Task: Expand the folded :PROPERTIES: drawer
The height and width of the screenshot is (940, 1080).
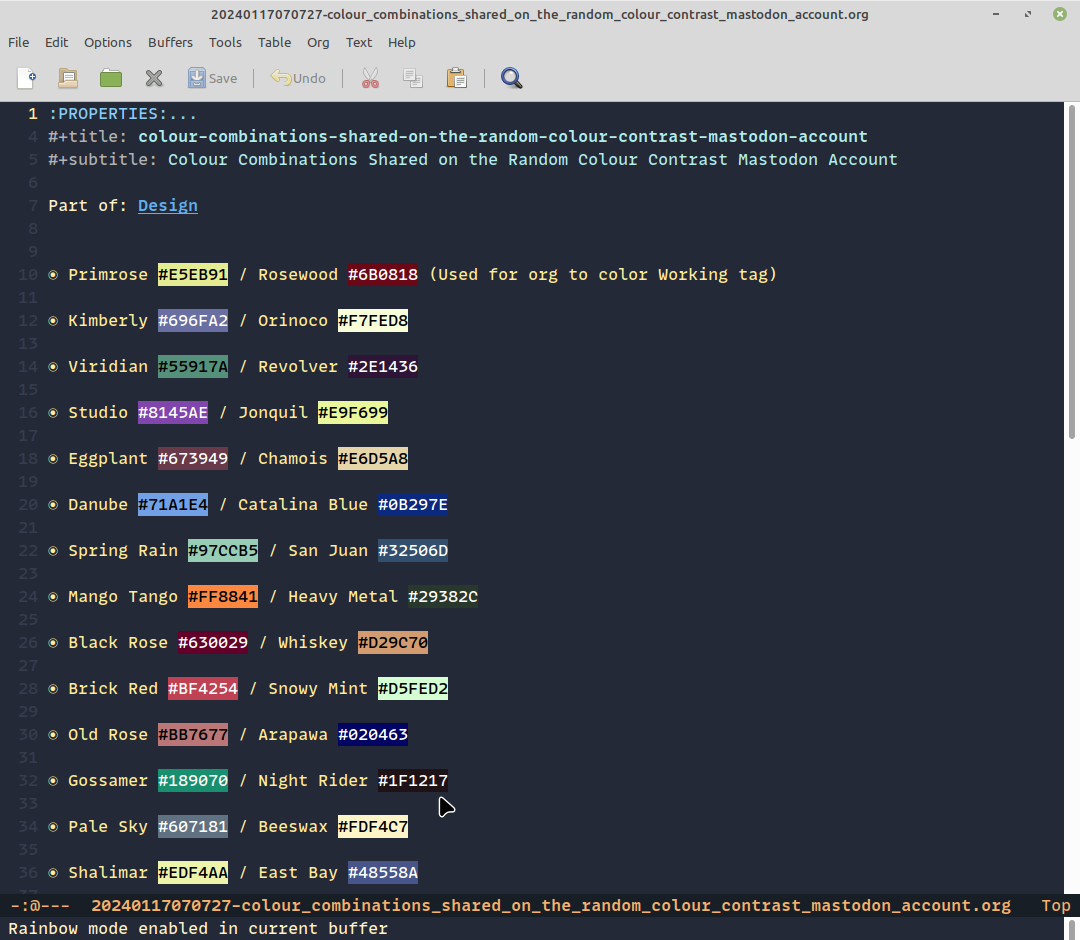Action: point(123,114)
